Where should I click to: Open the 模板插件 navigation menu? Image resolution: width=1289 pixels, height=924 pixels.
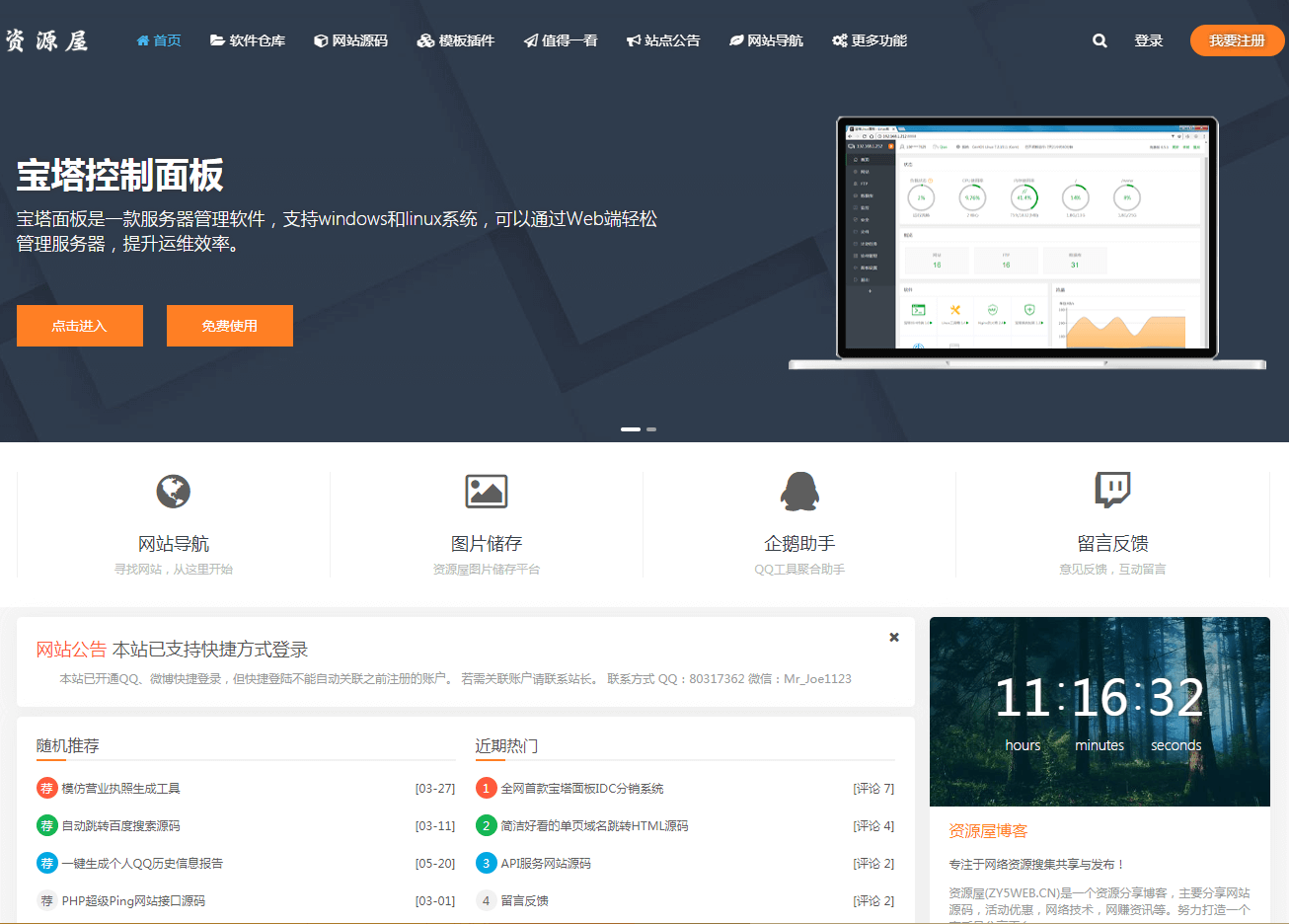[x=456, y=40]
